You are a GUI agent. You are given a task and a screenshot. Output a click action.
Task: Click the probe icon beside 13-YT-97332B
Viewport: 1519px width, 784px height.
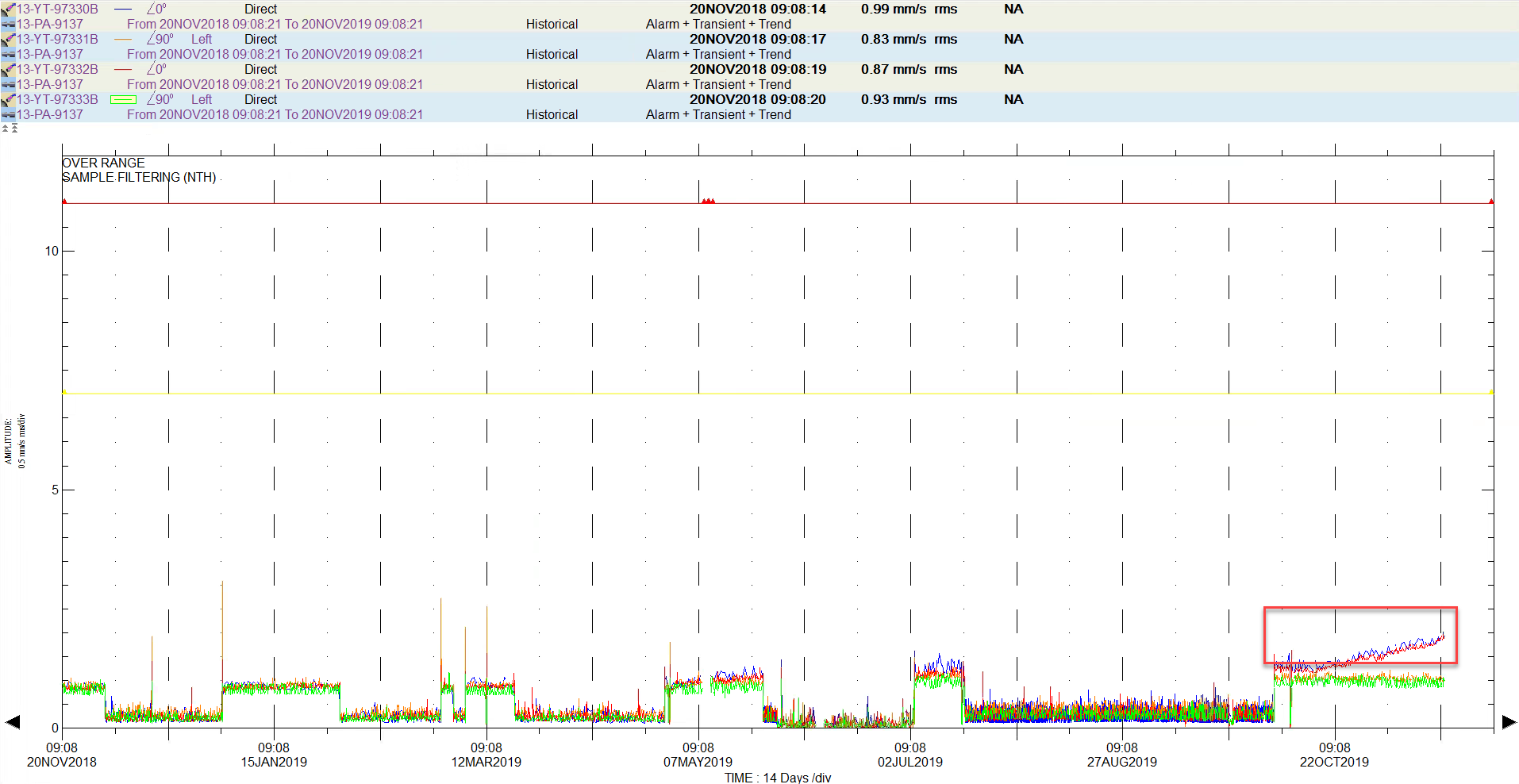coord(8,70)
